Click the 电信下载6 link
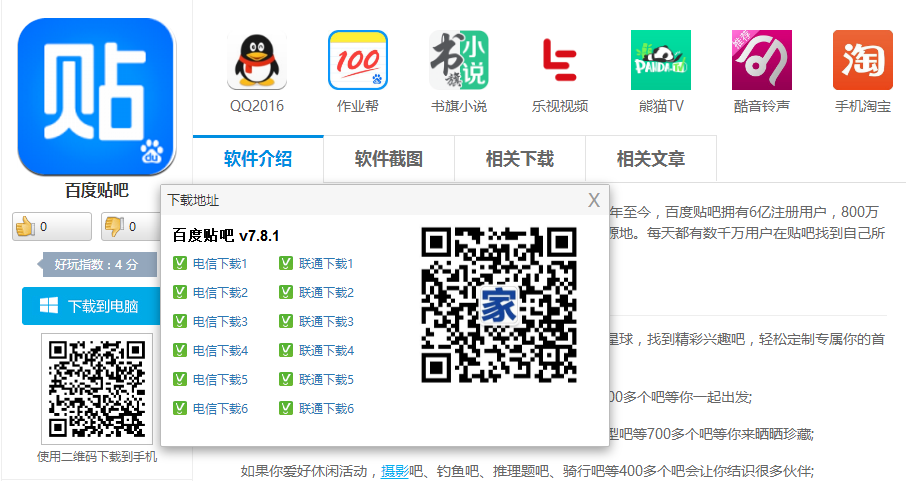The height and width of the screenshot is (481, 906). point(220,409)
